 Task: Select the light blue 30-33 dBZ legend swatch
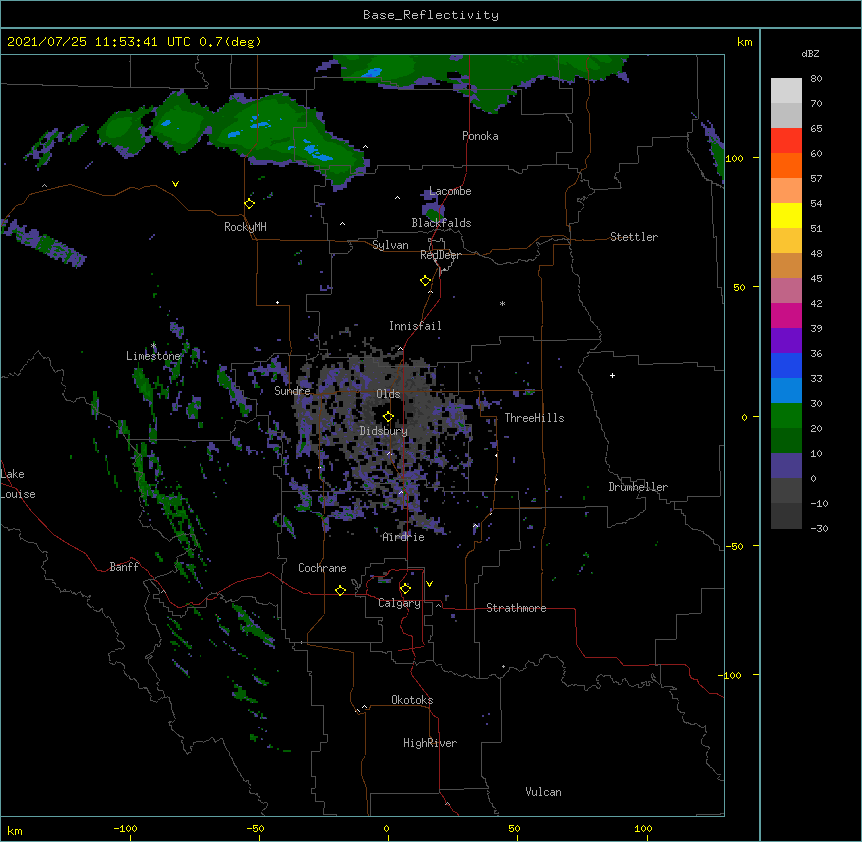click(786, 390)
